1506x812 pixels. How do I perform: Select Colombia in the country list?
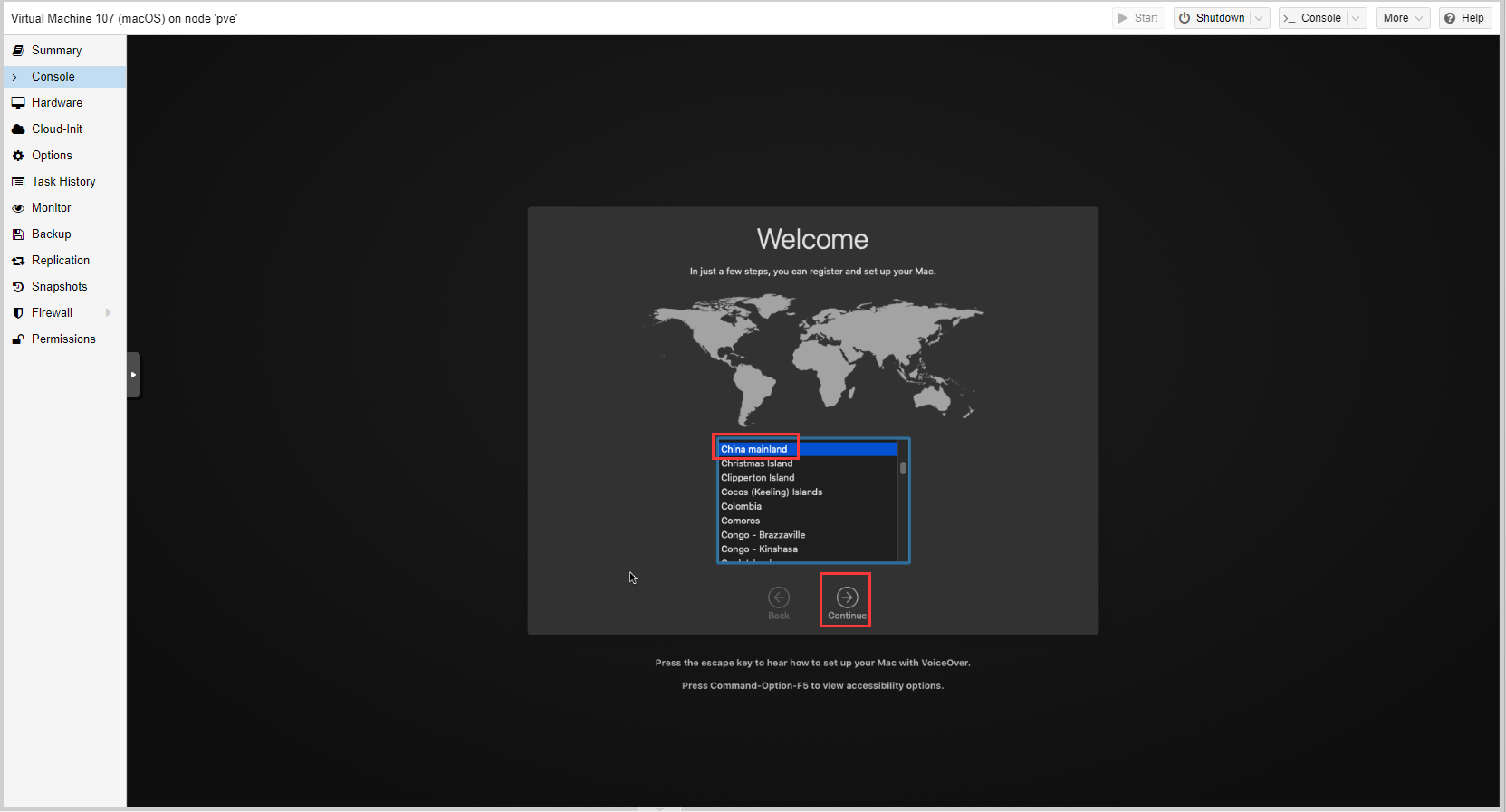coord(742,507)
